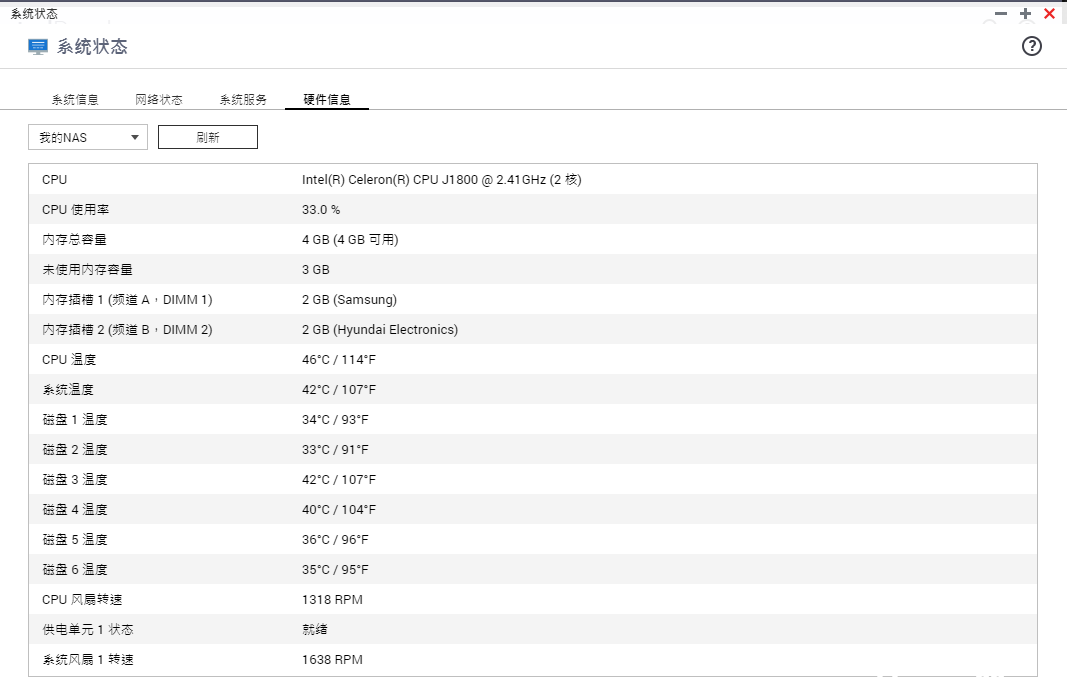Viewport: 1067px width, 696px height.
Task: Click the Intel Celeron J1800 CPU row
Action: pos(532,180)
